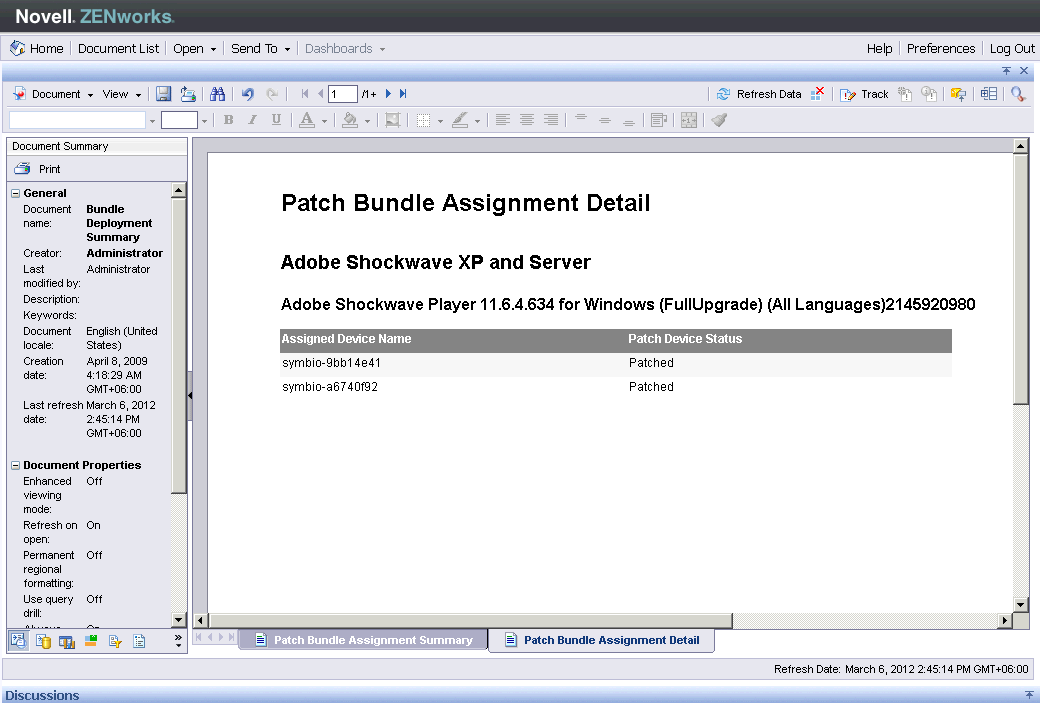Align text right
The height and width of the screenshot is (703, 1040).
coord(551,120)
